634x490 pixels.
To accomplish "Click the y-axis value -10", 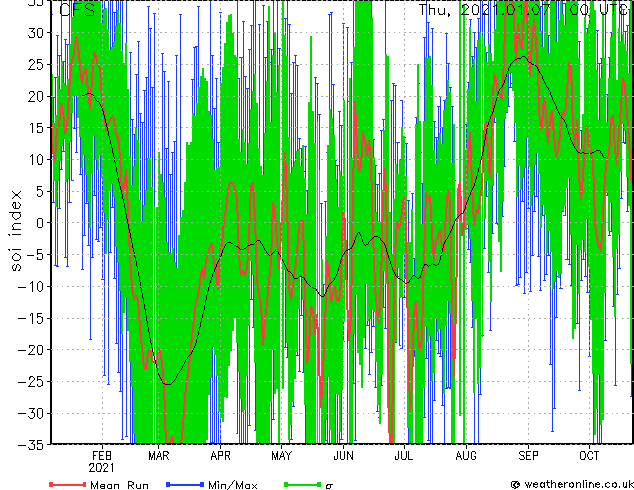I will pyautogui.click(x=31, y=287).
